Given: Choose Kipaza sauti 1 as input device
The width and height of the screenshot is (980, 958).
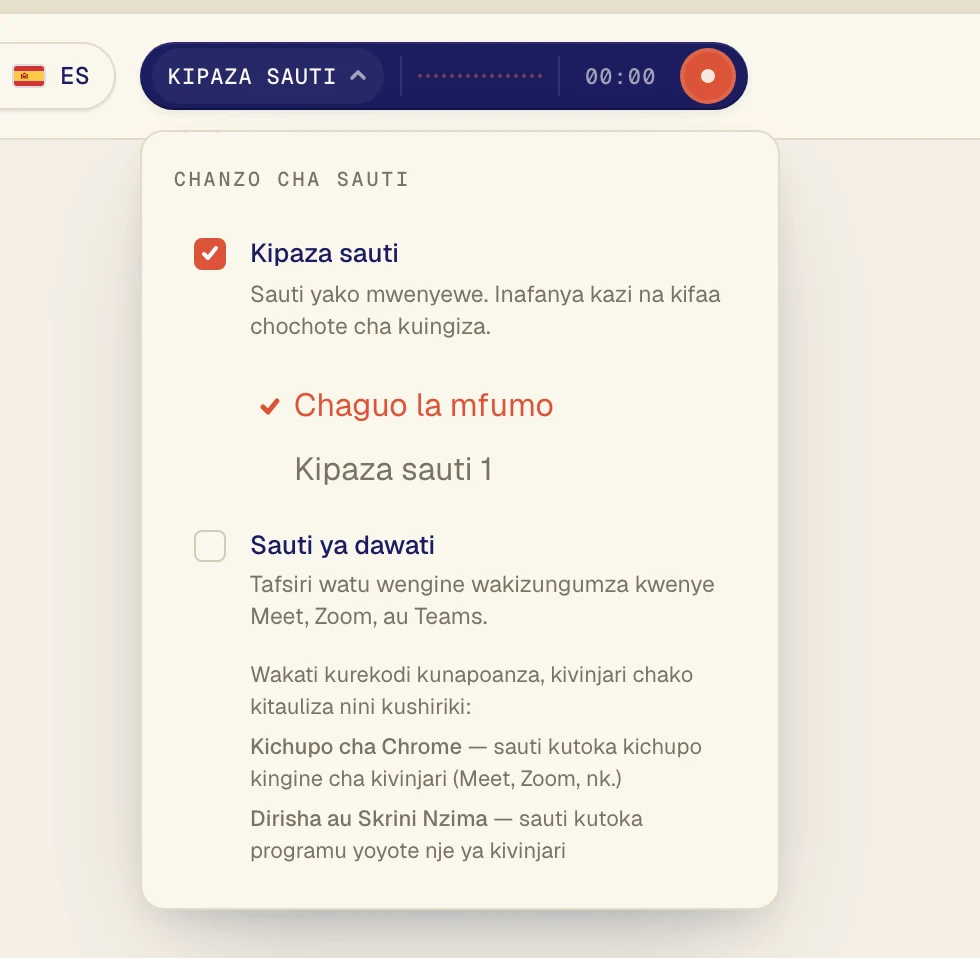Looking at the screenshot, I should [393, 469].
